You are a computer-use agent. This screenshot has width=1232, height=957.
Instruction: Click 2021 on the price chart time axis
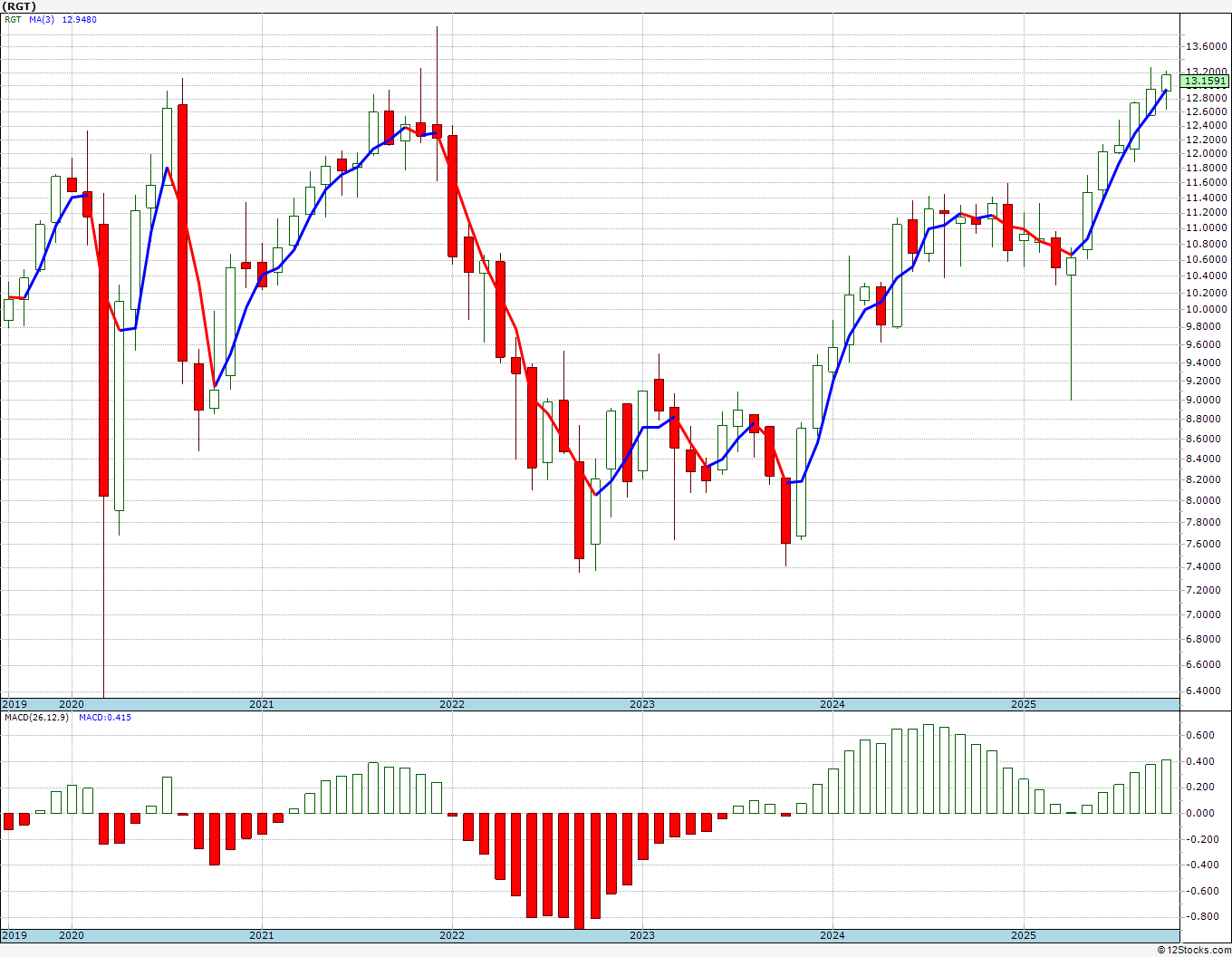261,704
